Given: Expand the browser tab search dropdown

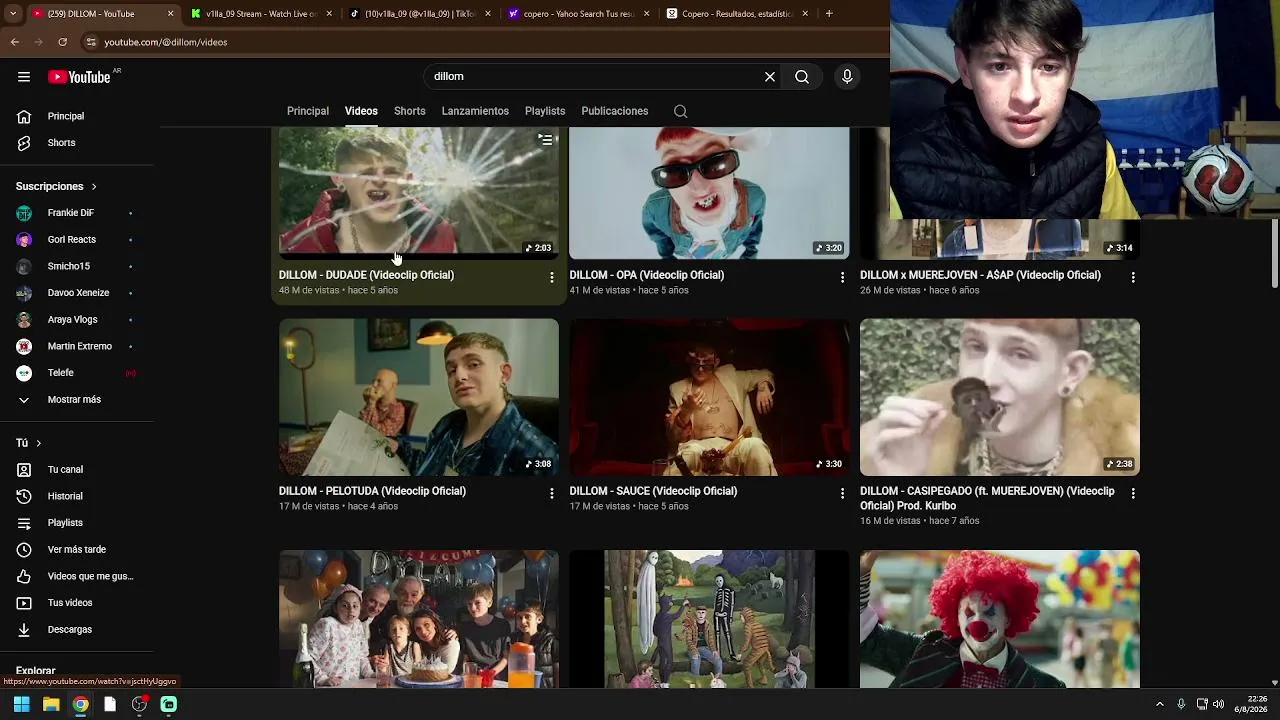Looking at the screenshot, I should [x=13, y=14].
